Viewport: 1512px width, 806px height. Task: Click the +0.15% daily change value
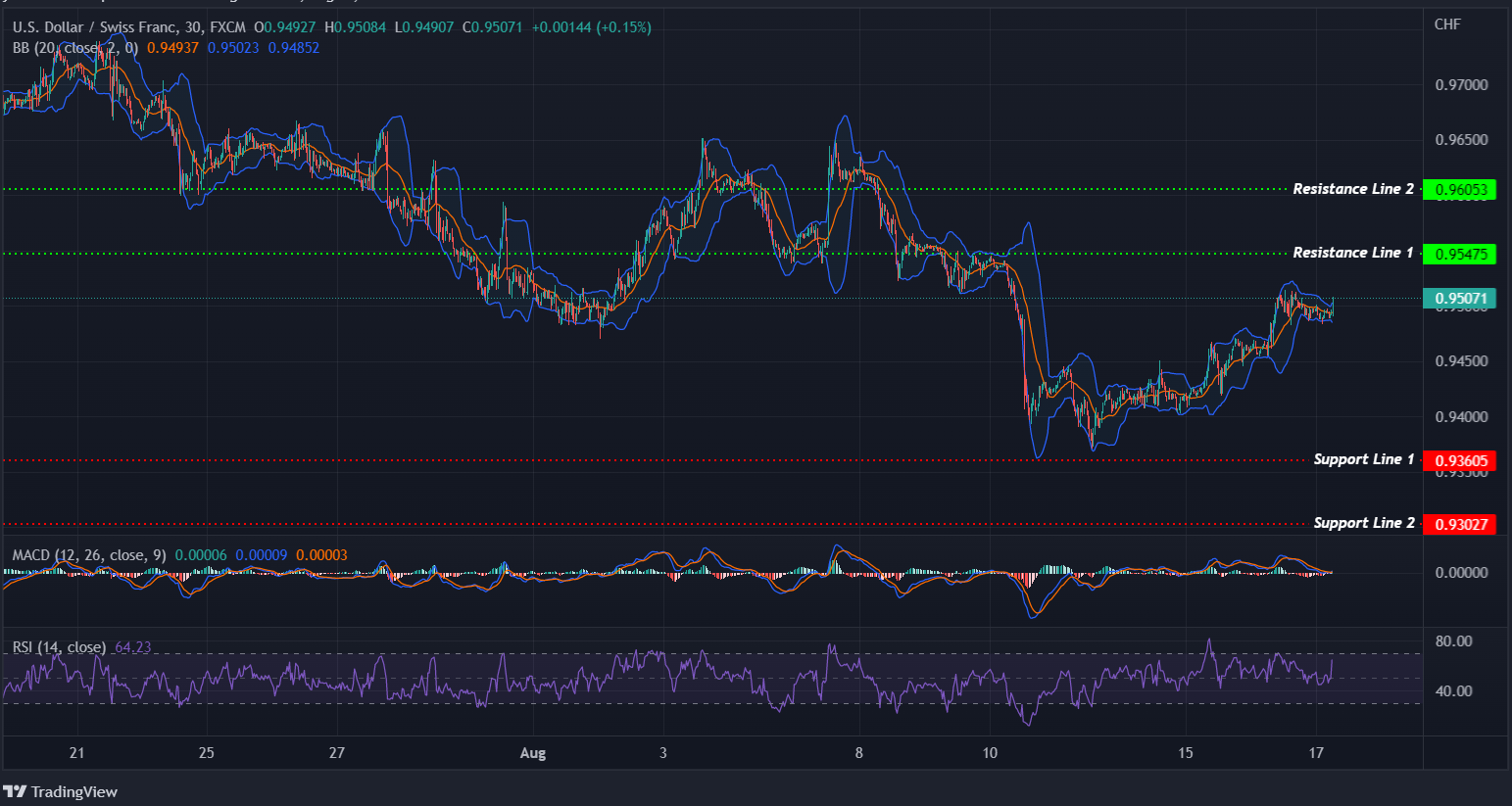pyautogui.click(x=622, y=27)
